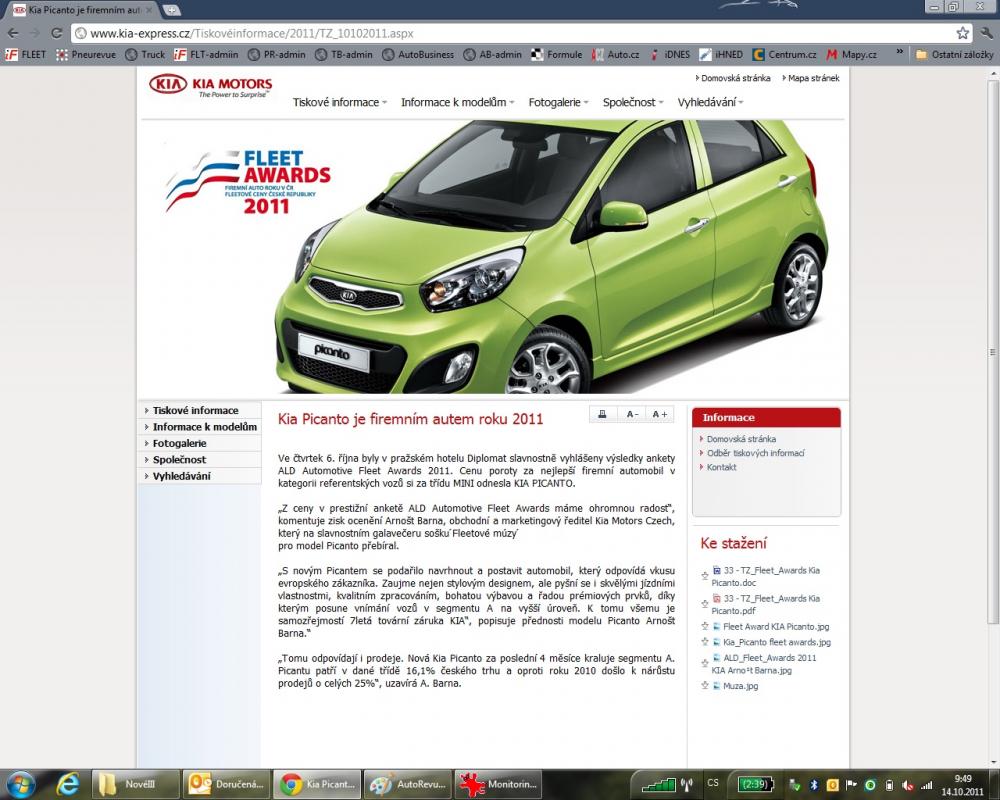
Task: Download the ALD_Fleet_Awards 2011 KIA Arnošt Barna.jpg file
Action: click(764, 664)
